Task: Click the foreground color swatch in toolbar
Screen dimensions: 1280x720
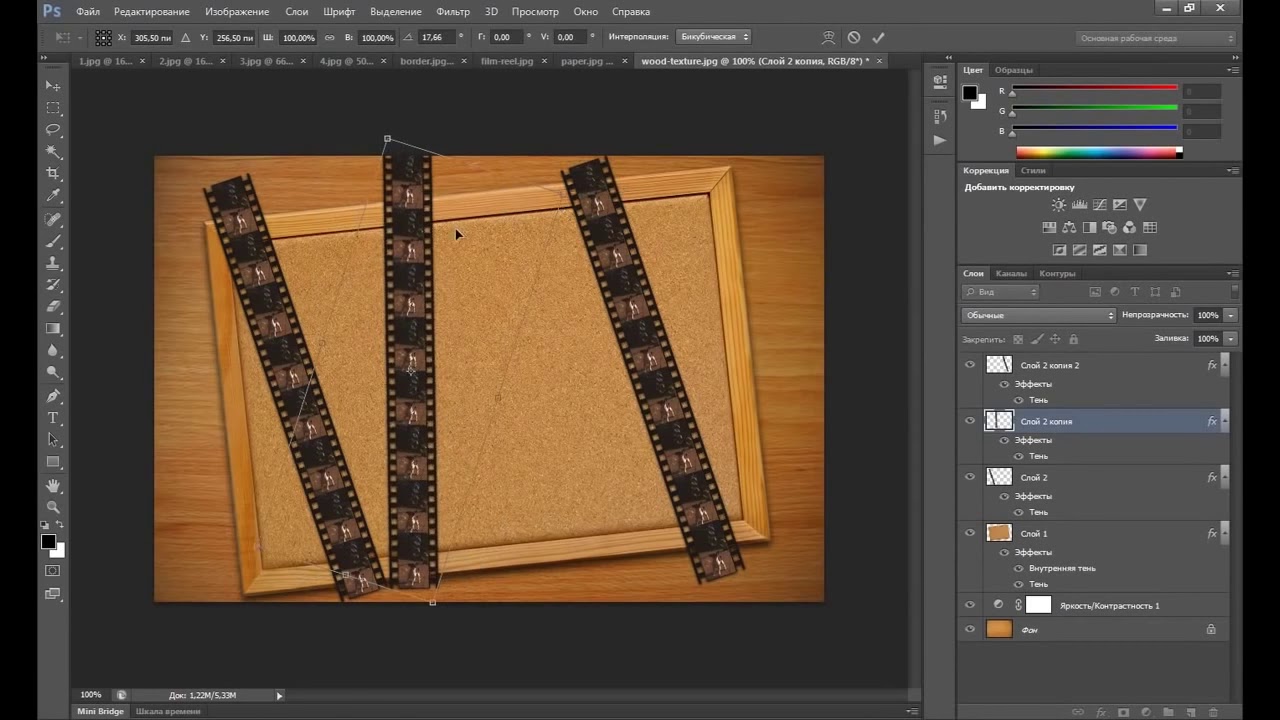Action: coord(48,541)
